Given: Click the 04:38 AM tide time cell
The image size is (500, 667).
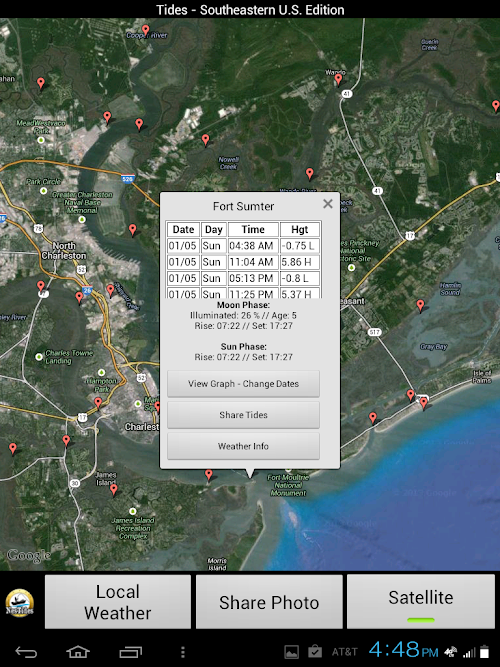Looking at the screenshot, I should click(x=253, y=246).
